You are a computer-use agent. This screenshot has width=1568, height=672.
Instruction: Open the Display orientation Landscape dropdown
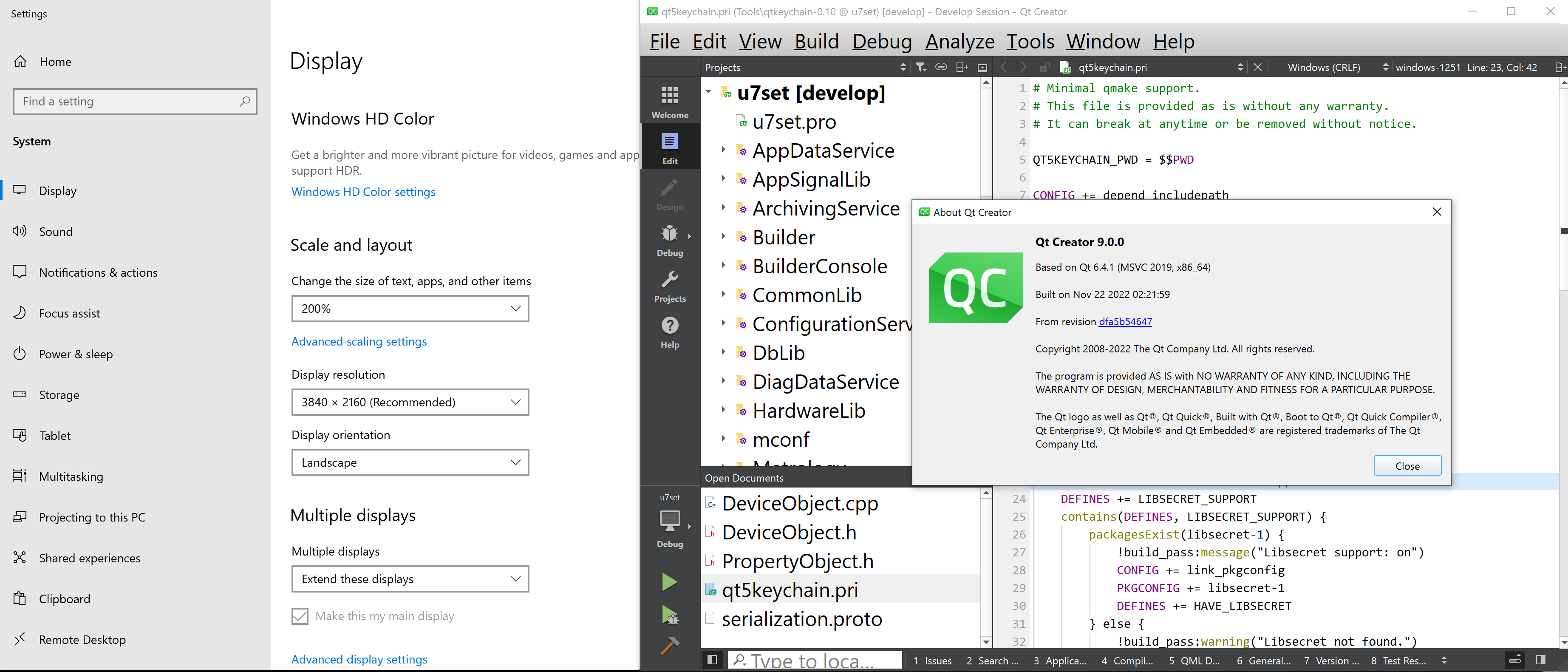[x=410, y=462]
